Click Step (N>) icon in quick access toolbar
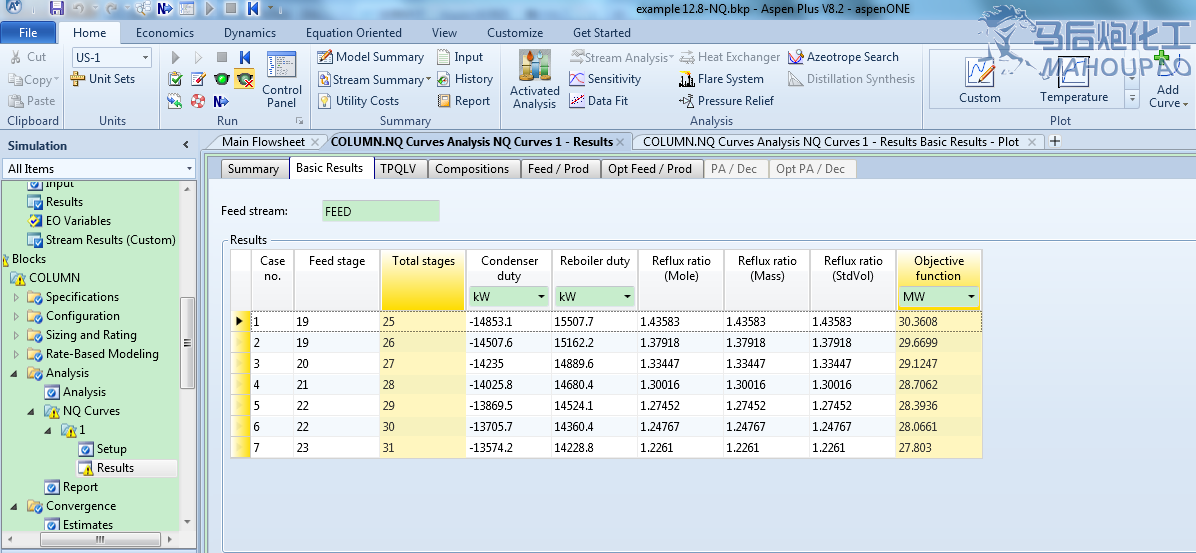 click(166, 9)
